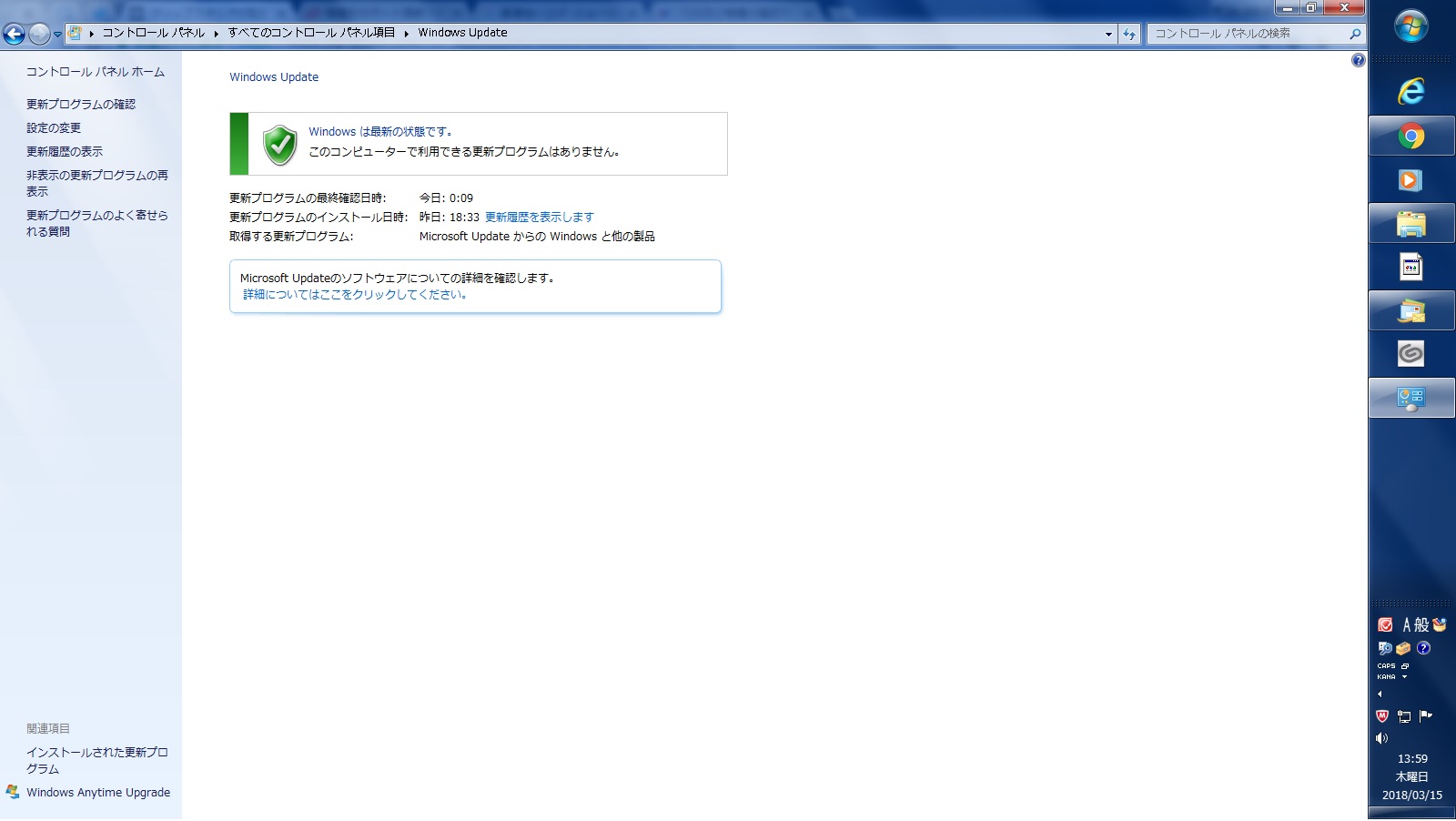
Task: Click the language bar restore icon
Action: coord(1405,666)
